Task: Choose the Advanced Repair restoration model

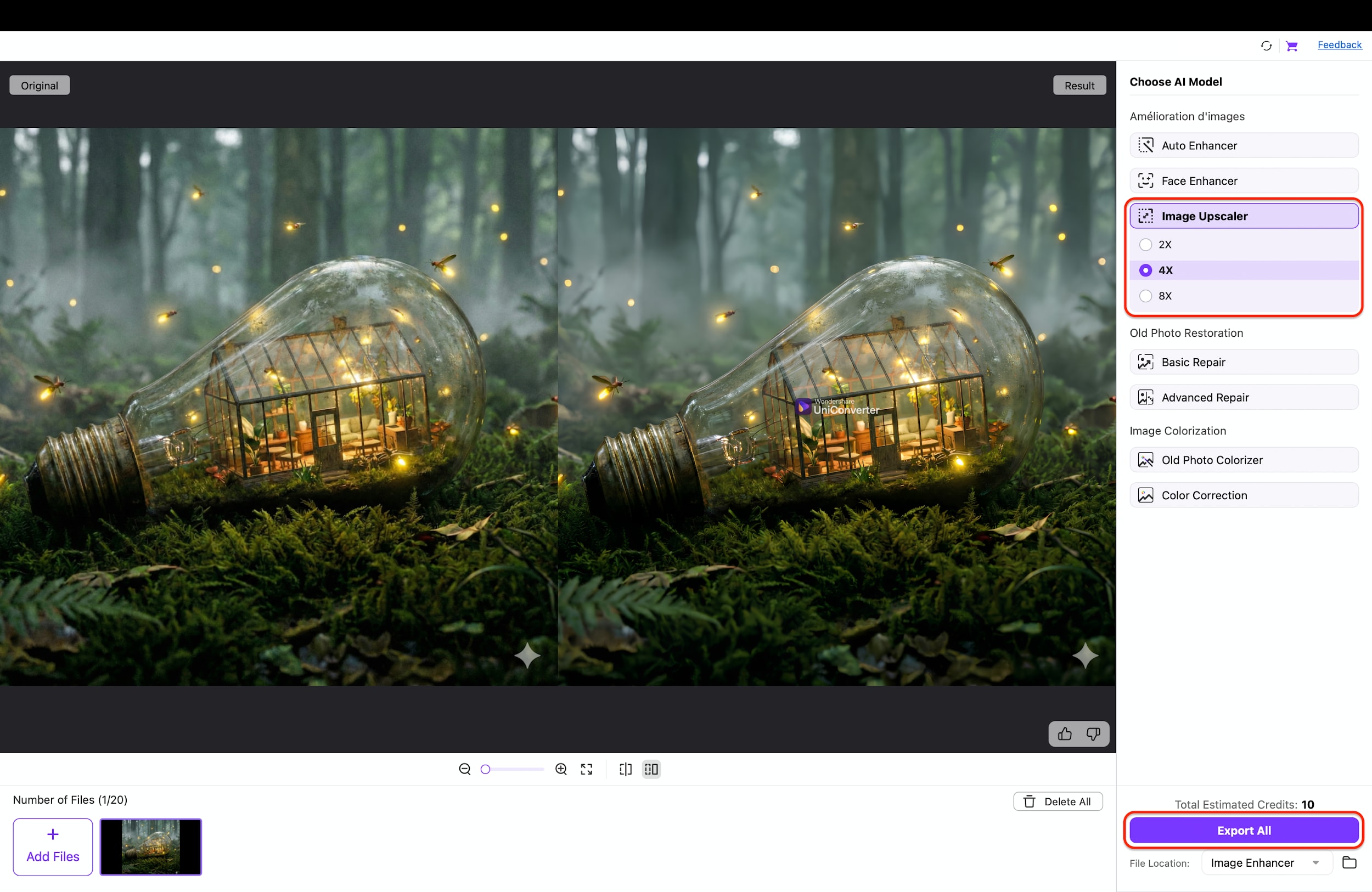Action: point(1243,397)
